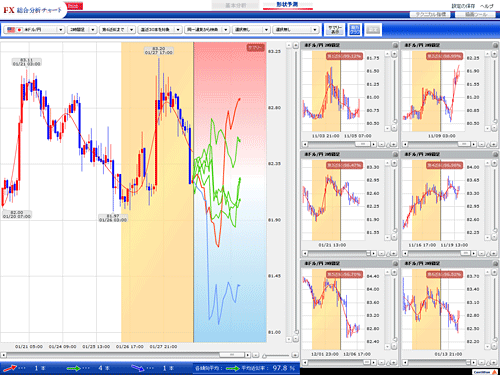Open the third toolbar dropdown after timeframe
This screenshot has height=375, width=500.
click(117, 30)
